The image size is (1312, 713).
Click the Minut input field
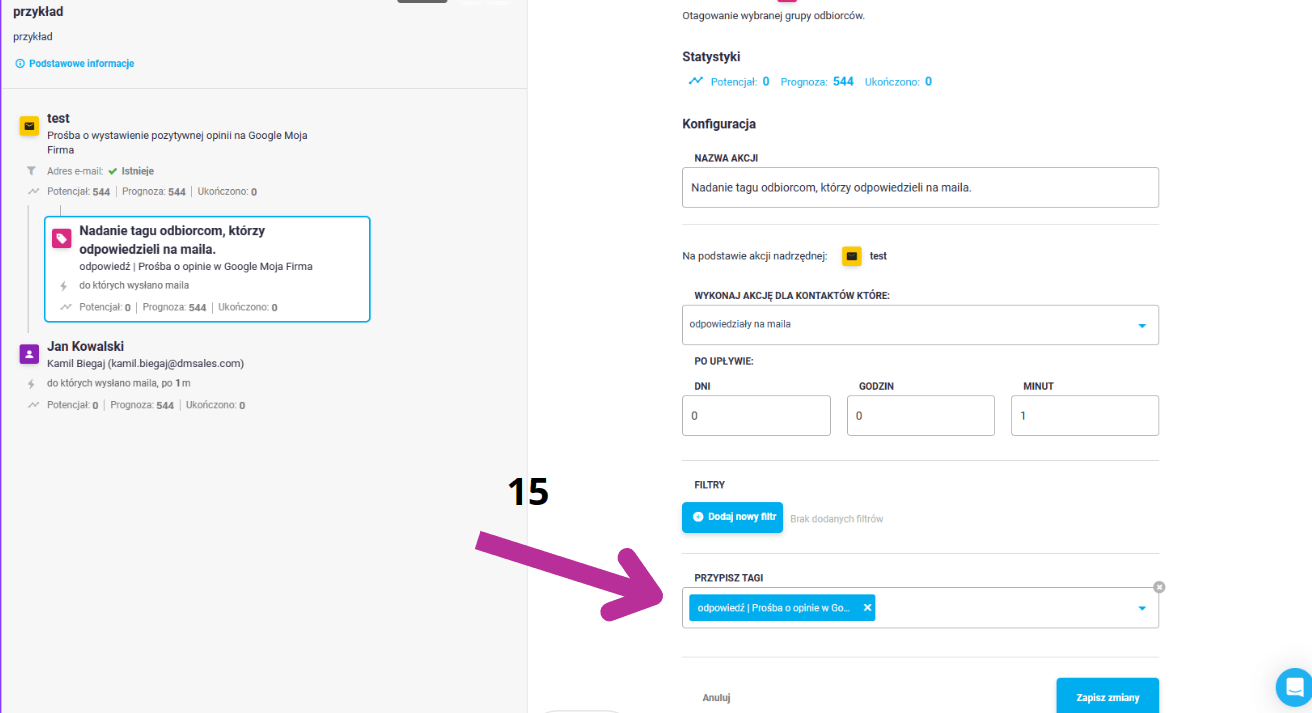pos(1085,415)
